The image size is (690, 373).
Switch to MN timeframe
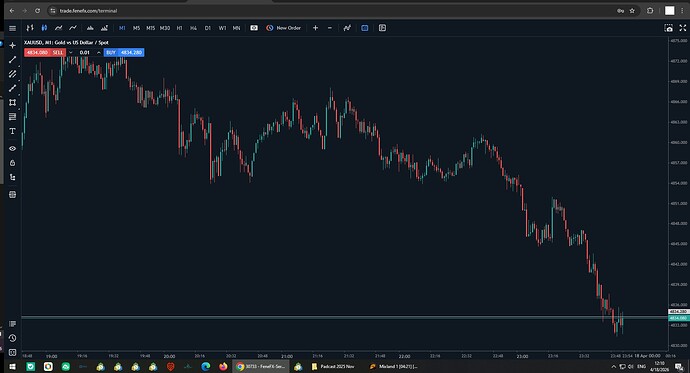(x=236, y=28)
